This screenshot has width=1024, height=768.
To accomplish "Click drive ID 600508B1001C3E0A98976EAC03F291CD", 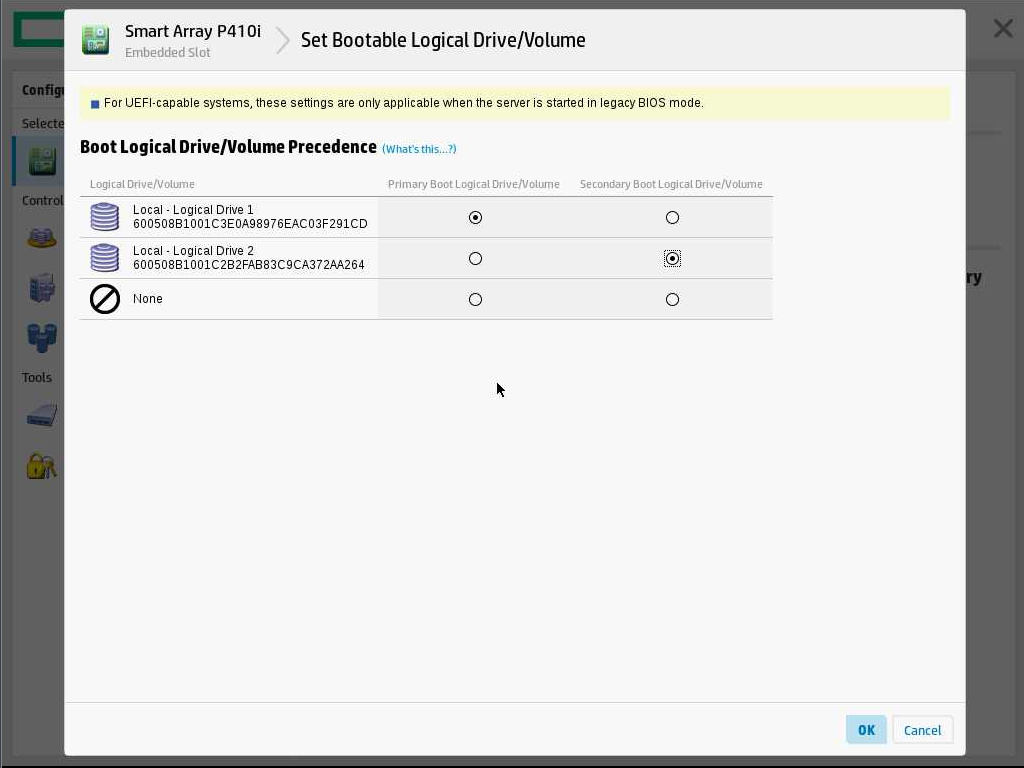I will point(250,224).
